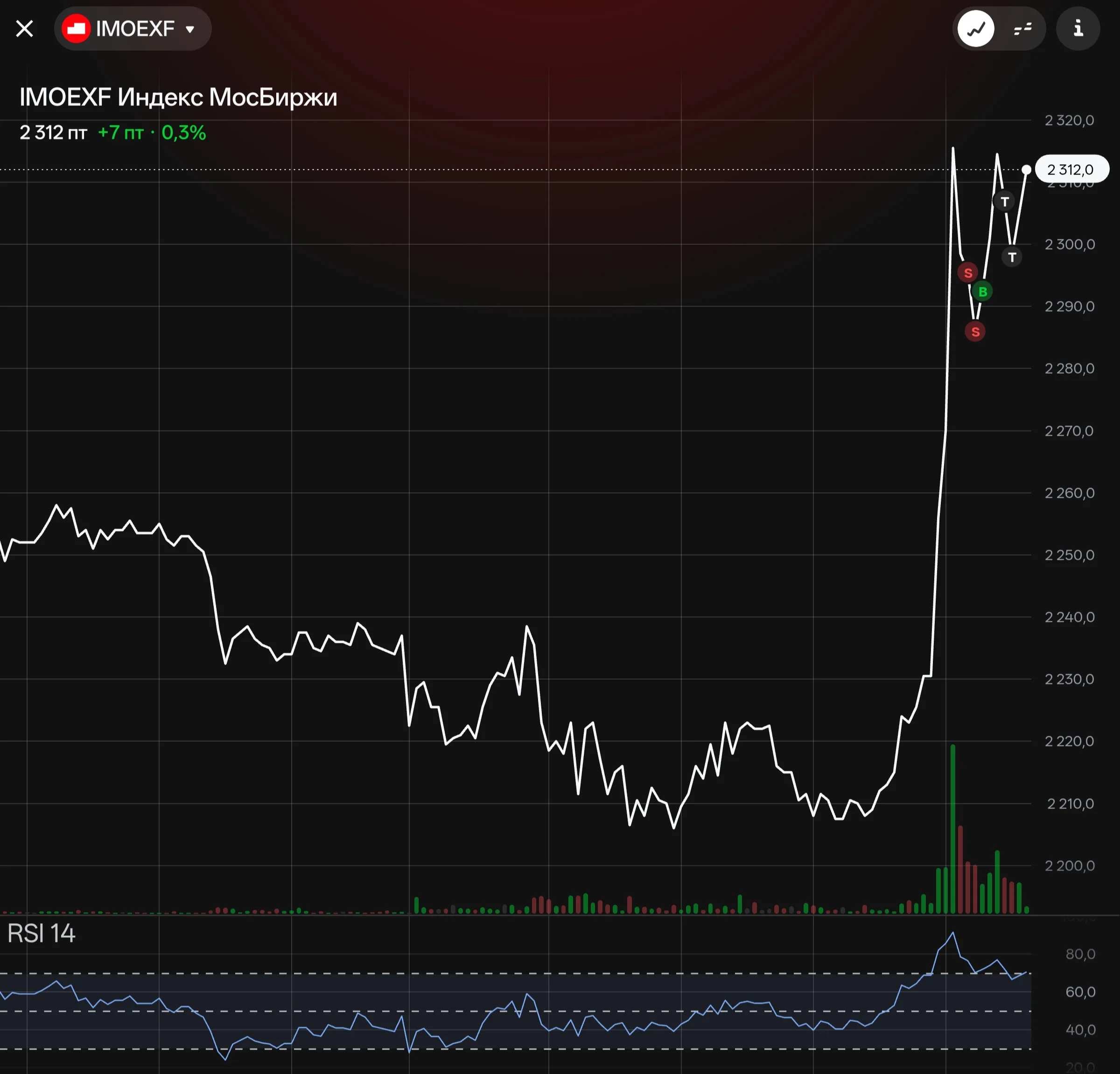Switch to candlestick chart view
The height and width of the screenshot is (1074, 1120).
(1022, 28)
